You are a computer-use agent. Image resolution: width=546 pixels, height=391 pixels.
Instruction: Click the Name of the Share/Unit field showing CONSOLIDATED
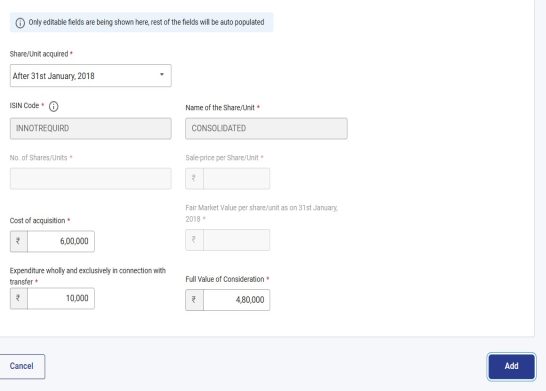click(x=266, y=128)
